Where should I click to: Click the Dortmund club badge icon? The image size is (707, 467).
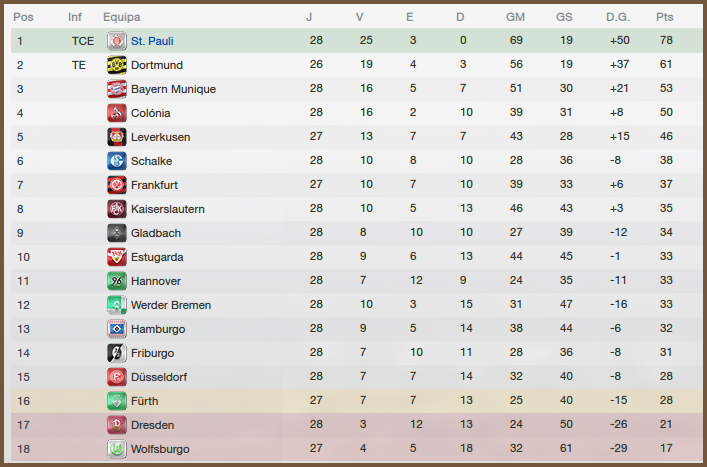tap(116, 65)
